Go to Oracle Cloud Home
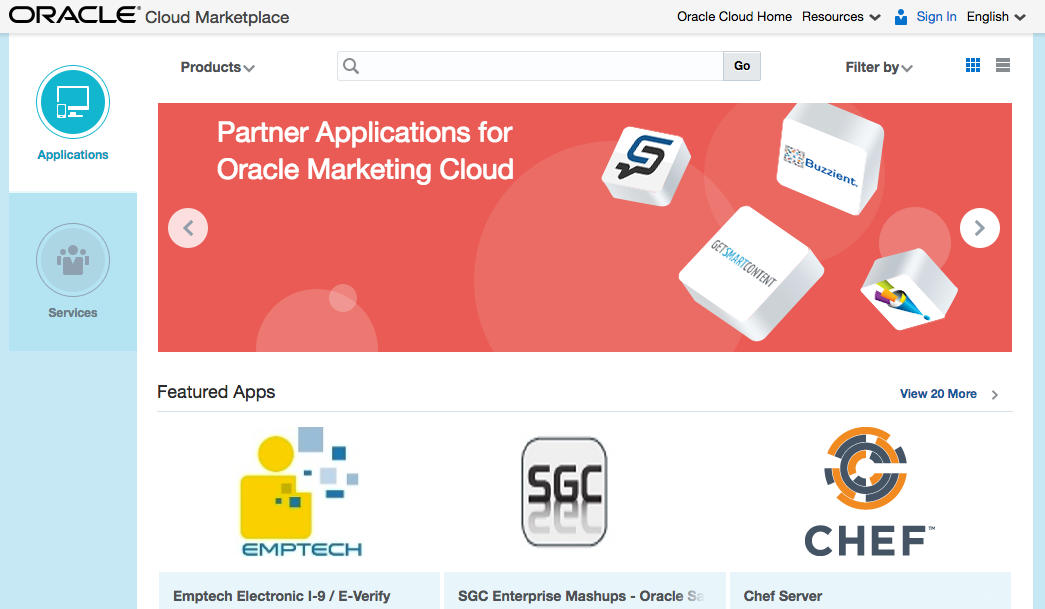1045x609 pixels. click(734, 17)
